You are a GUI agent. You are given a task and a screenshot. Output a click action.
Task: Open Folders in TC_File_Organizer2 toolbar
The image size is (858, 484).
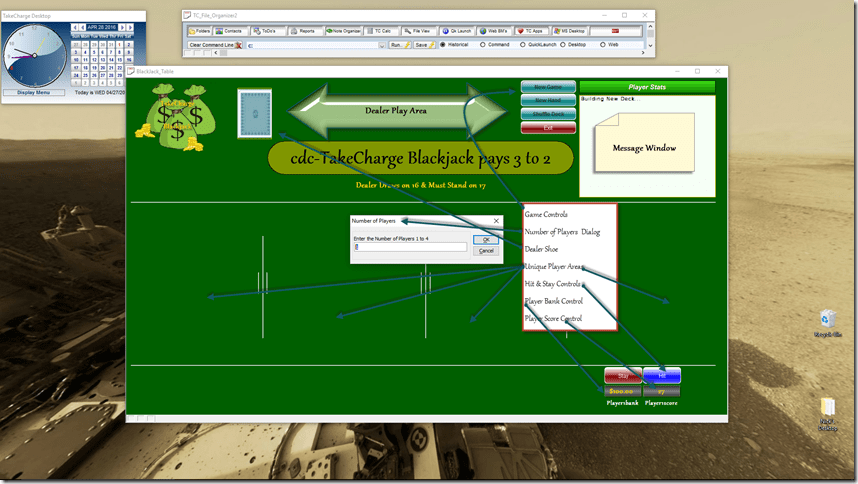pos(199,31)
